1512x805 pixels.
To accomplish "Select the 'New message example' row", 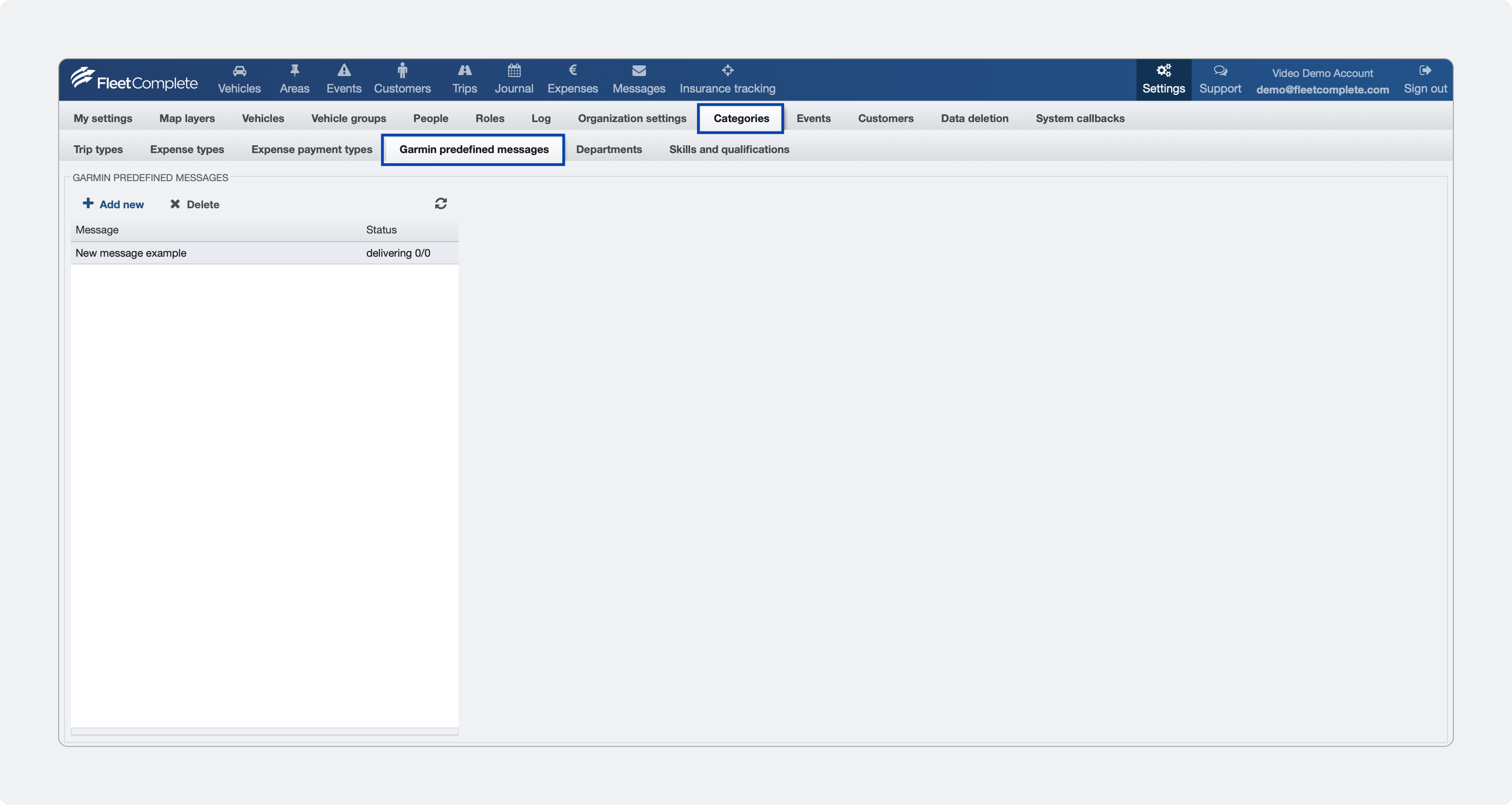I will (264, 253).
